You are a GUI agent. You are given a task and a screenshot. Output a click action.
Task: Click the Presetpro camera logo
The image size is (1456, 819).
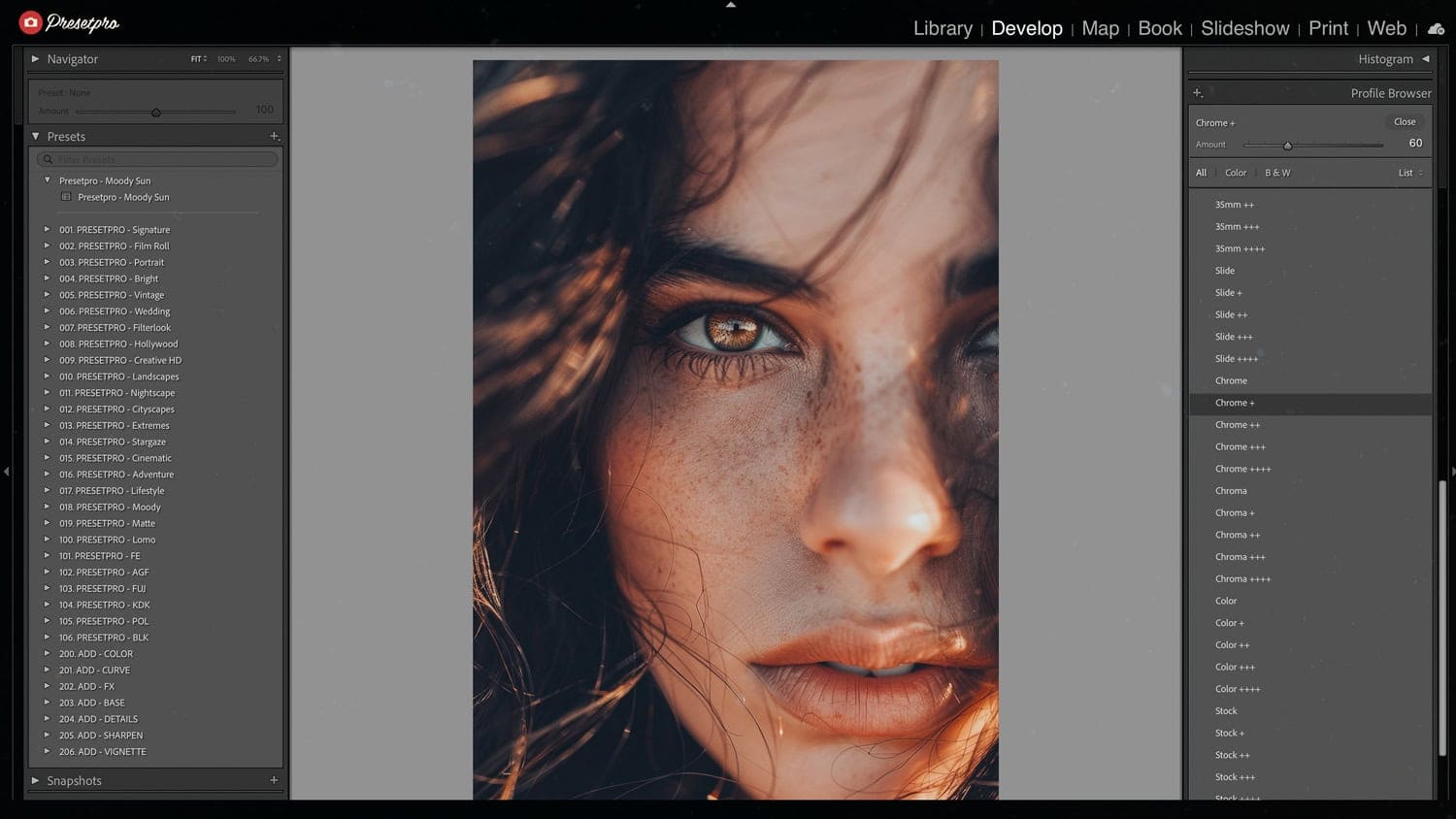31,22
